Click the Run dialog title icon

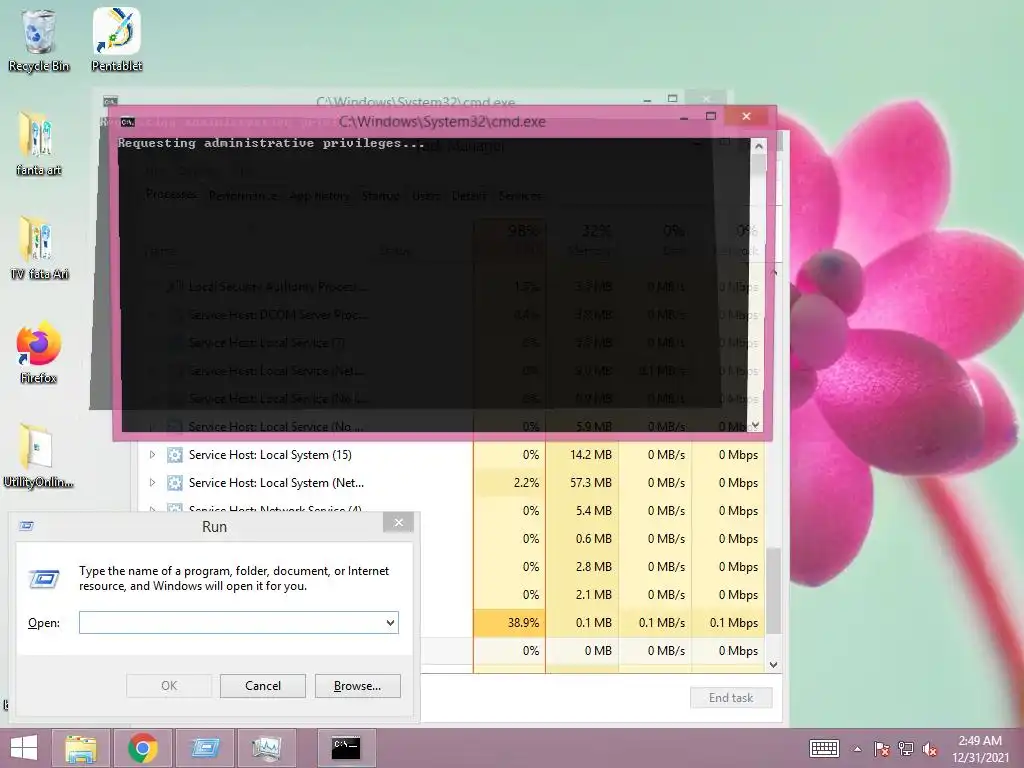[27, 526]
